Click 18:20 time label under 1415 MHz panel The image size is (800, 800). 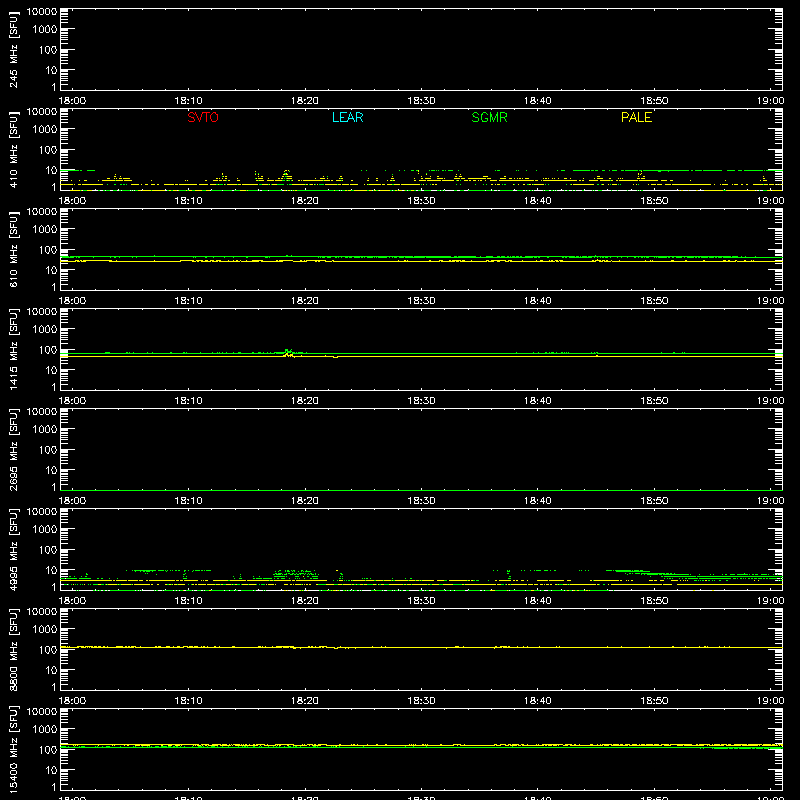point(305,401)
